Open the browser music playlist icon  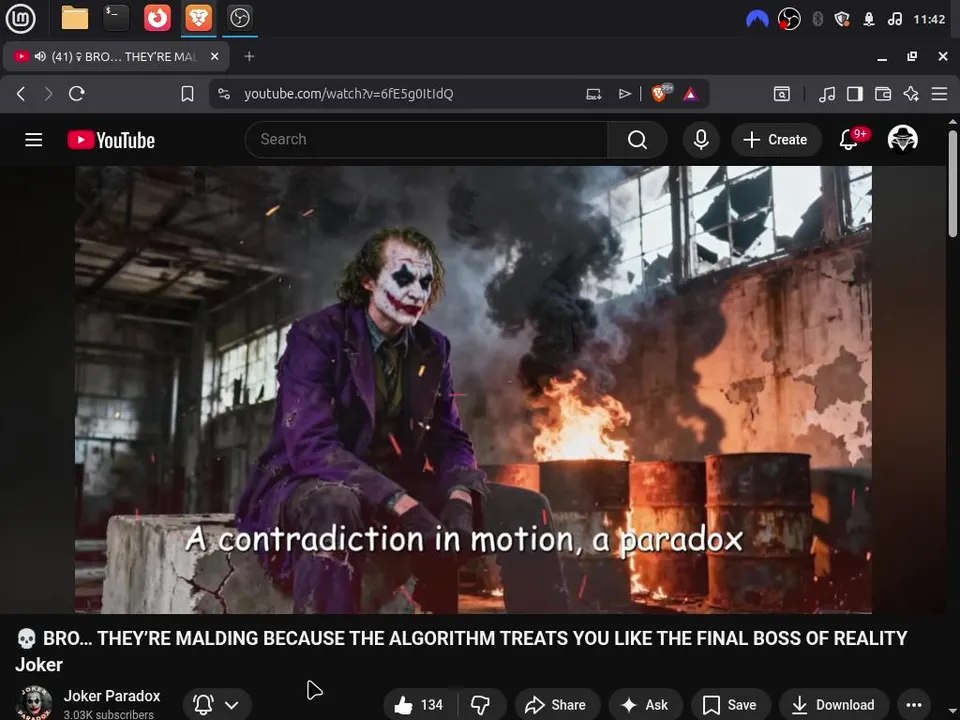tap(827, 94)
